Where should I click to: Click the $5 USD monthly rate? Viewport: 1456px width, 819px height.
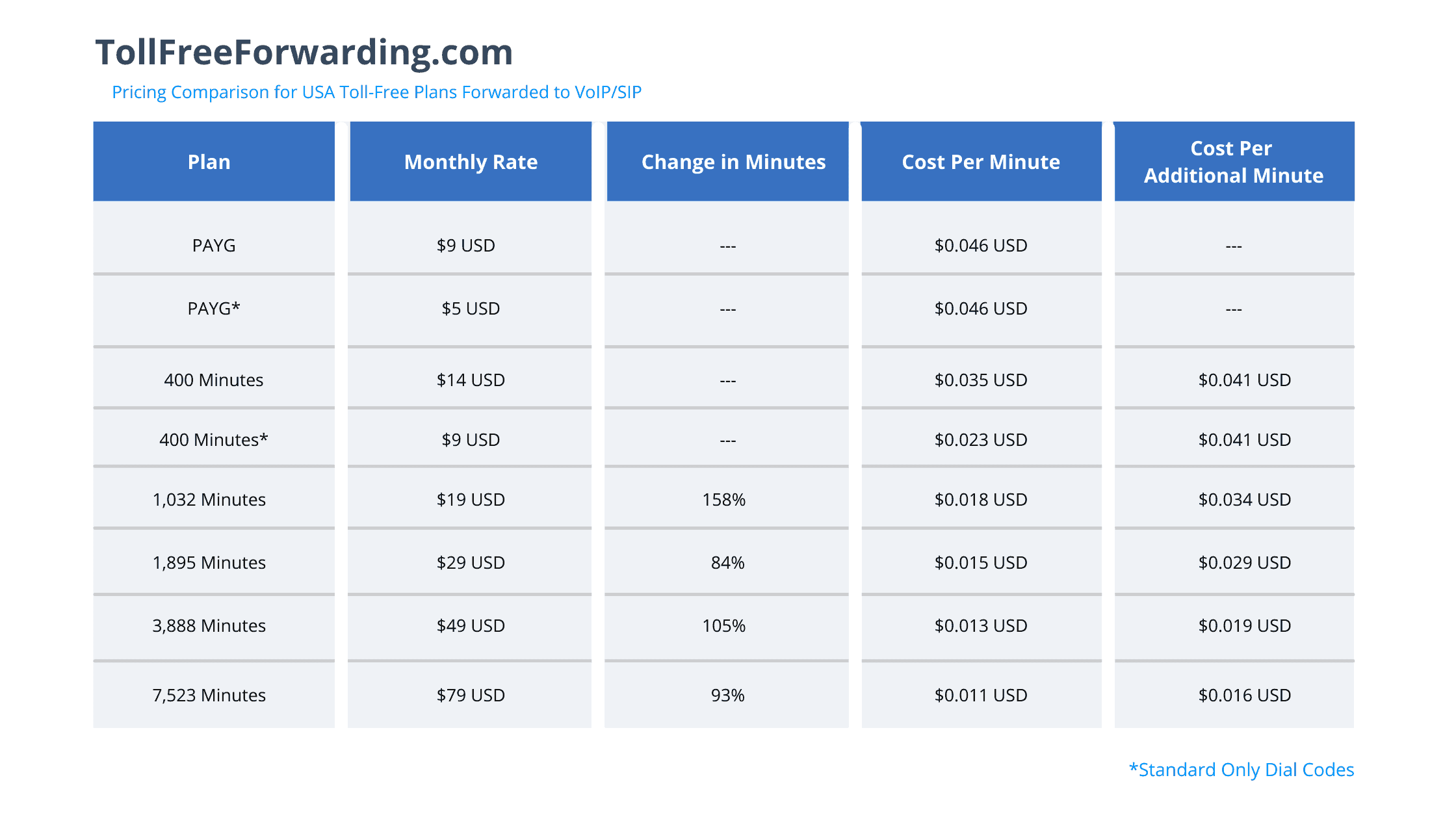[471, 308]
